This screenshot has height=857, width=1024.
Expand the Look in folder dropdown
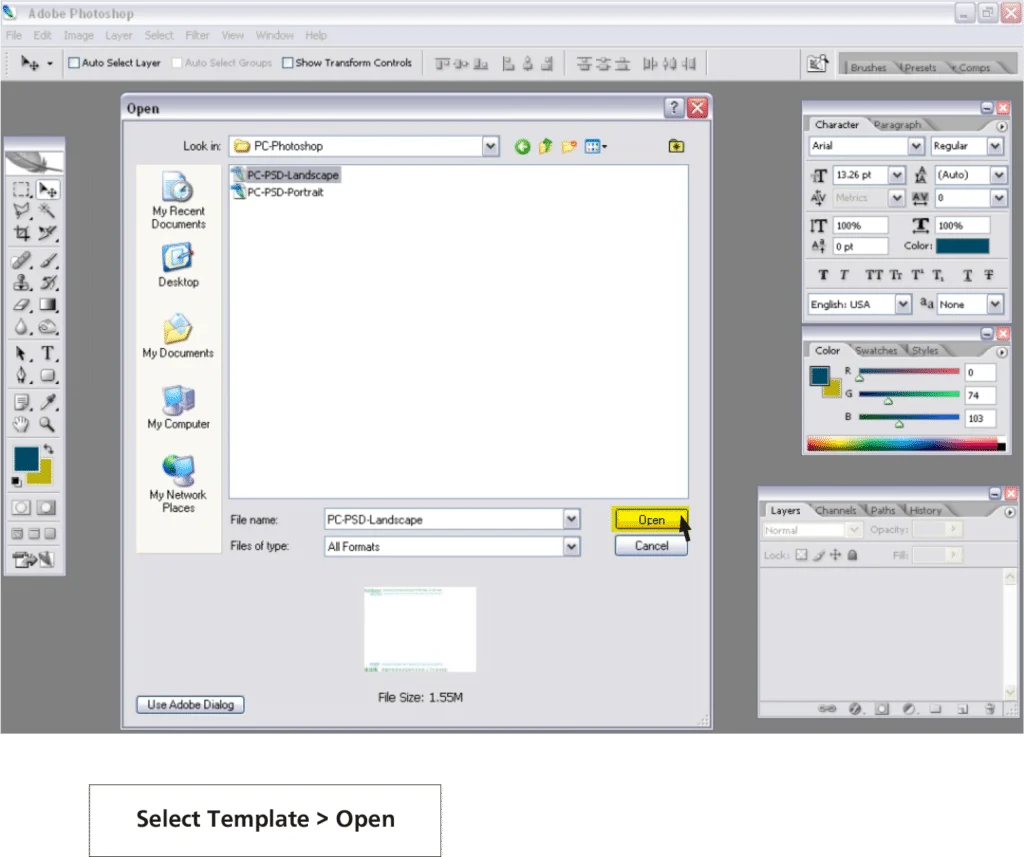tap(490, 147)
